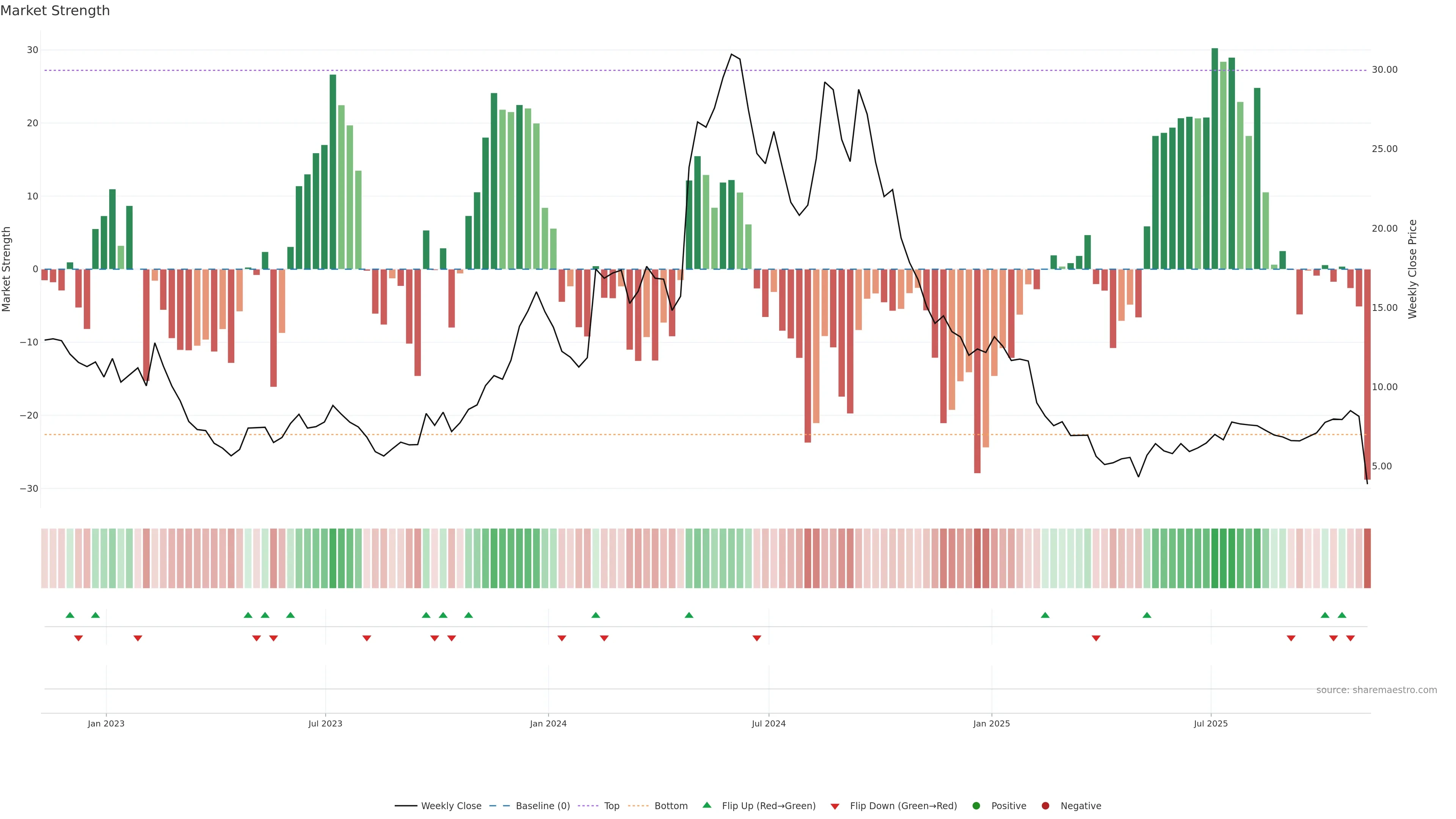The width and height of the screenshot is (1456, 819).
Task: Click the red Flip Down triangle legend icon
Action: tap(835, 806)
